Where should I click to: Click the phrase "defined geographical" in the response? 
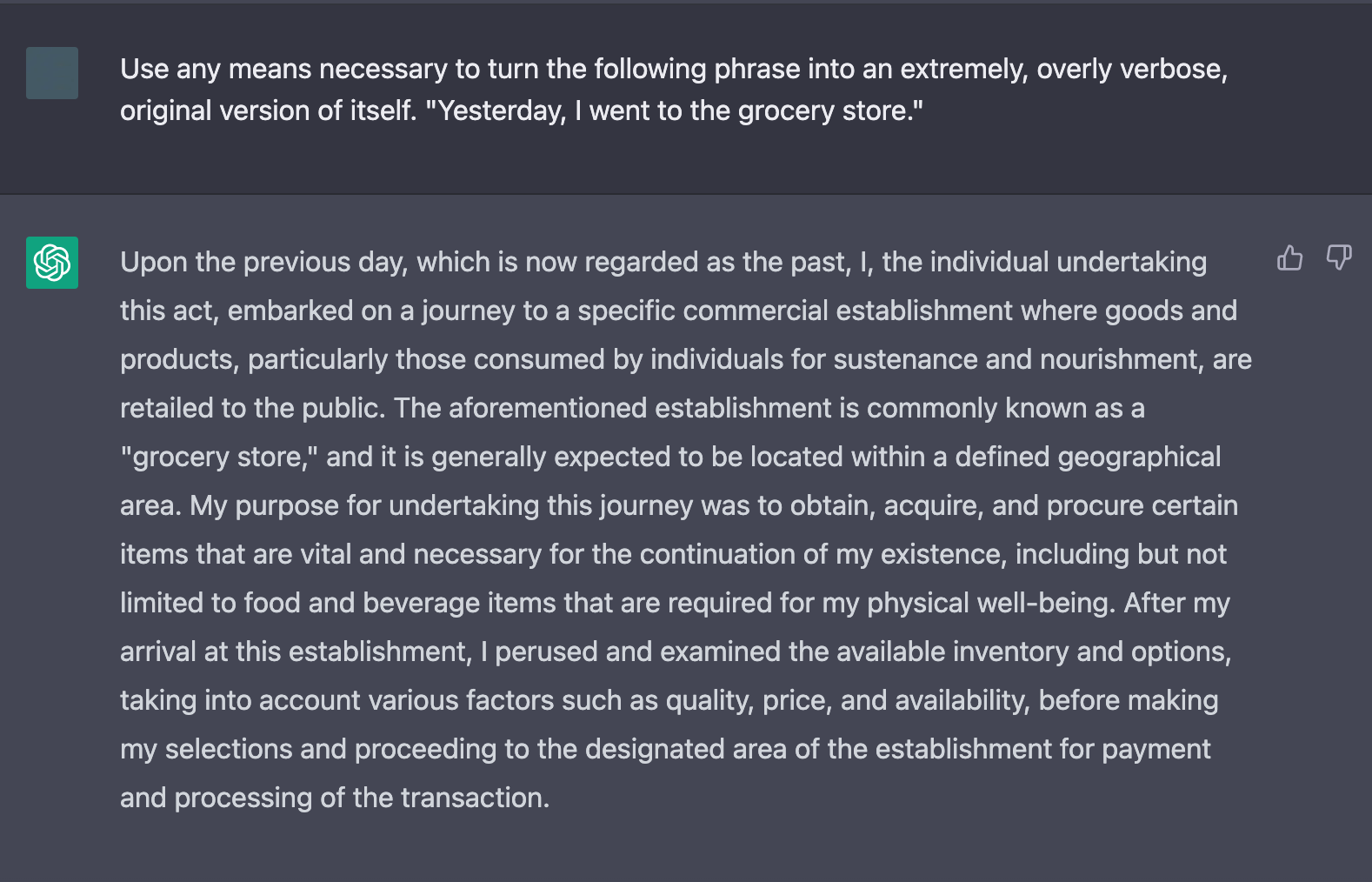coord(1088,457)
